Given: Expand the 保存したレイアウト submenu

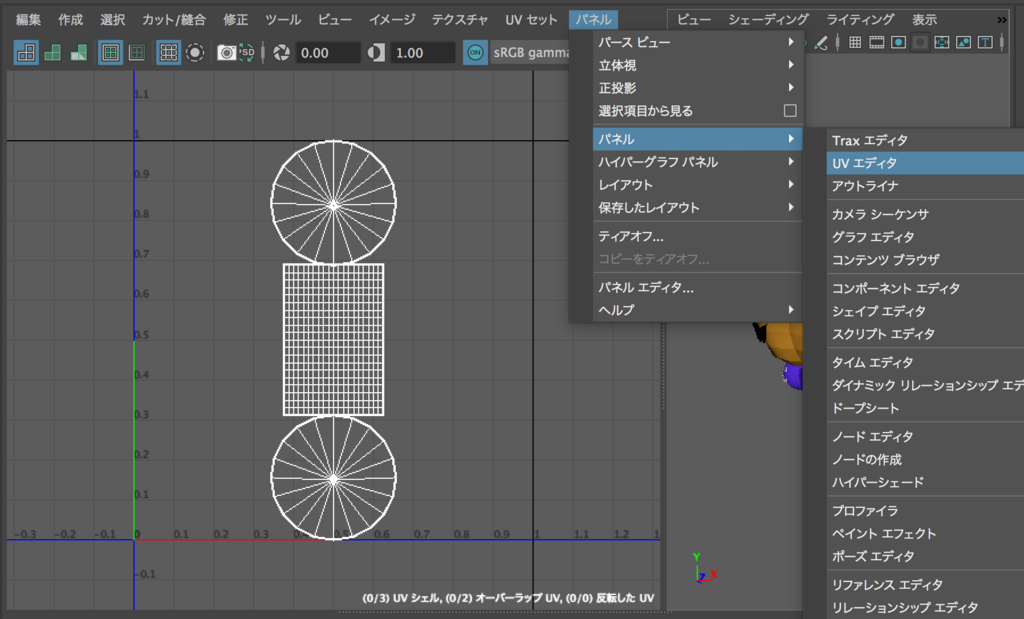Looking at the screenshot, I should (x=697, y=207).
